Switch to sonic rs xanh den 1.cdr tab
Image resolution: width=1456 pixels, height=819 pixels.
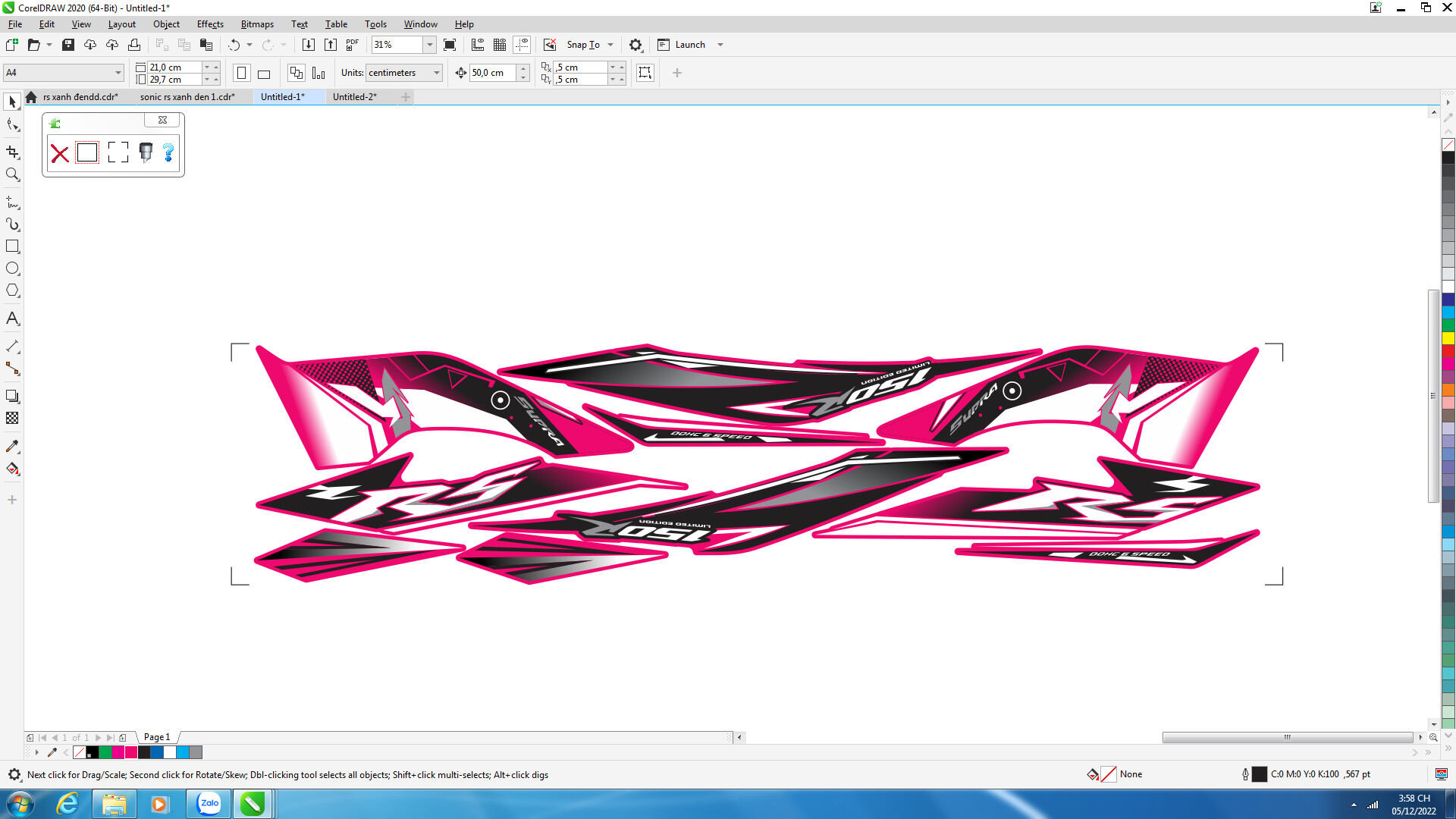[187, 97]
